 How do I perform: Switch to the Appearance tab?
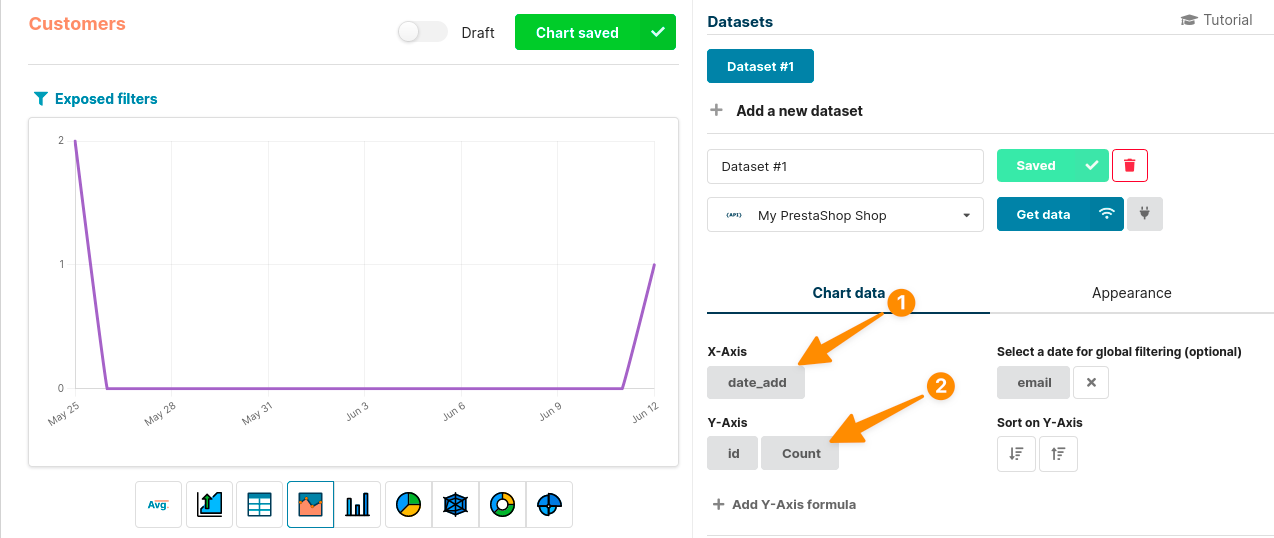[1131, 293]
